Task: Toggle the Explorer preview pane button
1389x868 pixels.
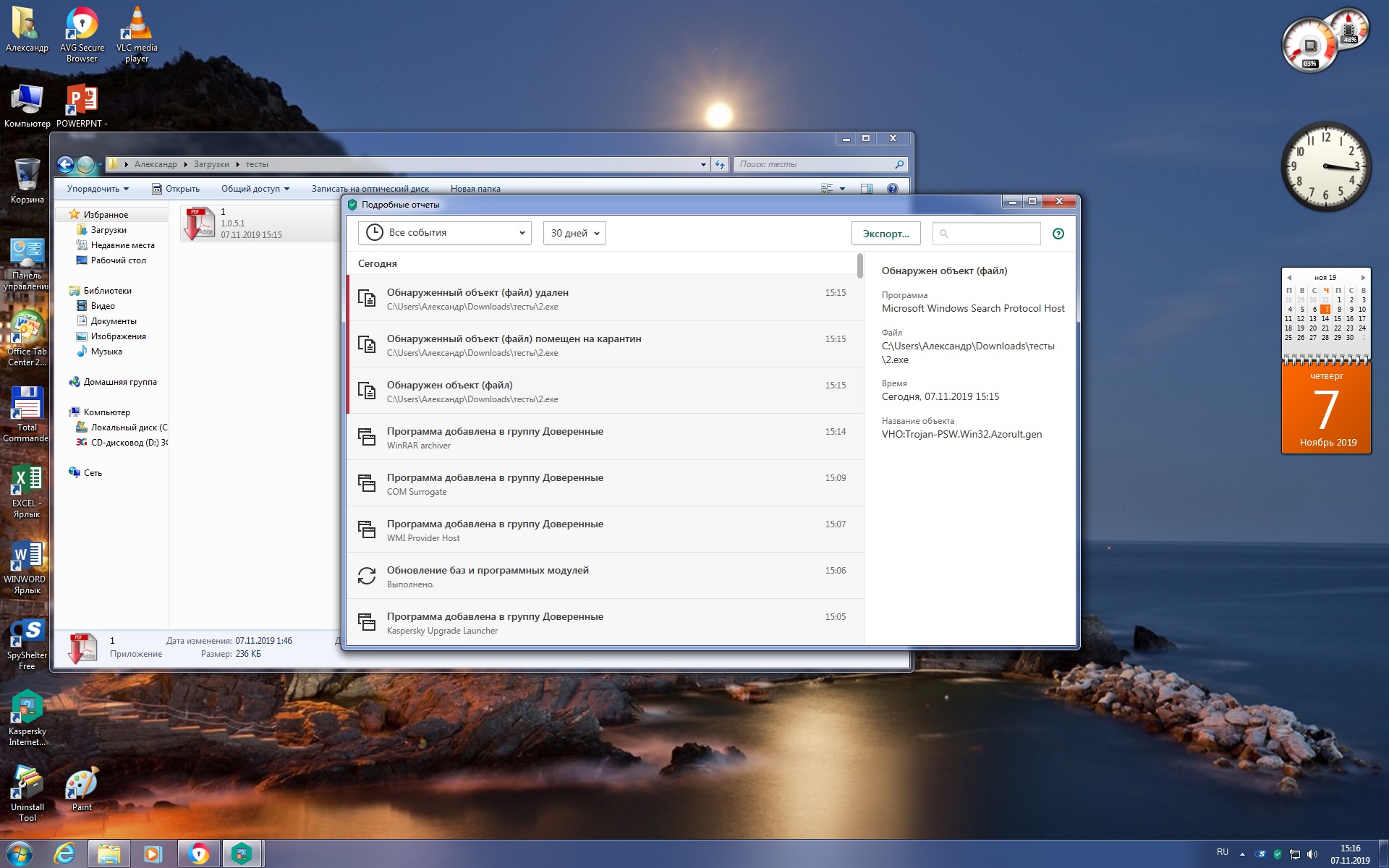Action: [866, 189]
